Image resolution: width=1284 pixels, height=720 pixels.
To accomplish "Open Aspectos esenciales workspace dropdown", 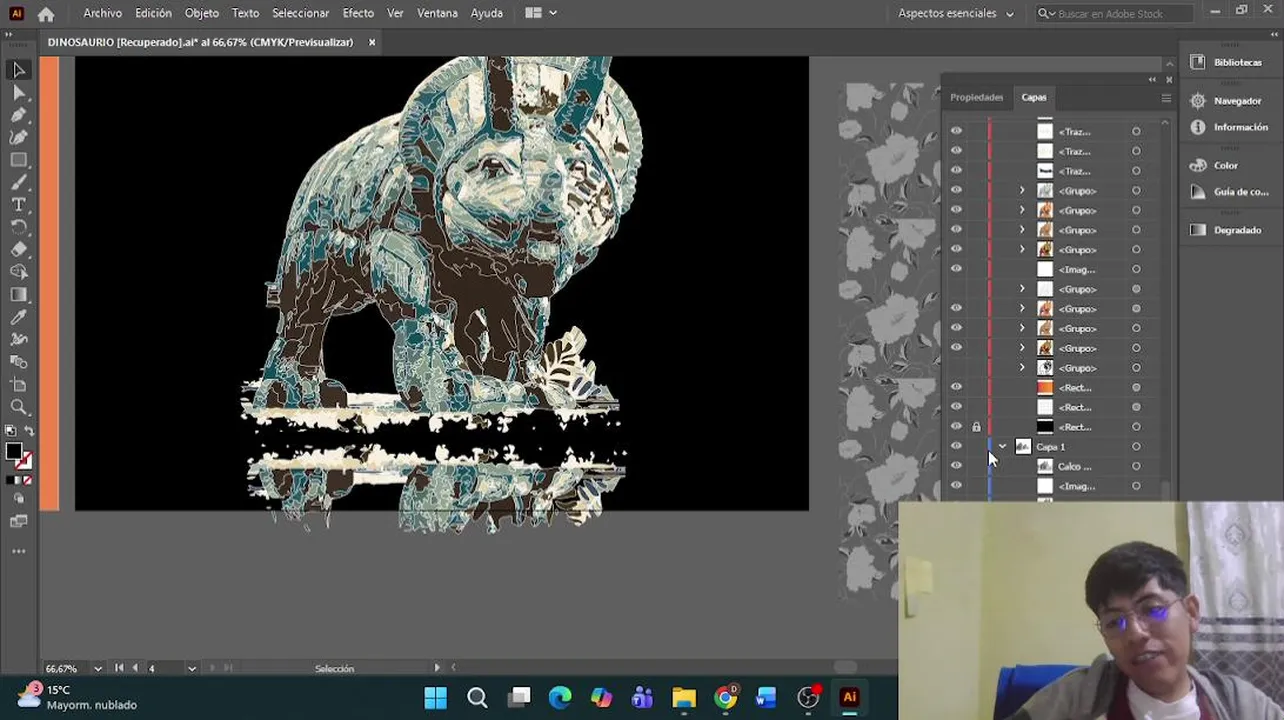I will 955,14.
